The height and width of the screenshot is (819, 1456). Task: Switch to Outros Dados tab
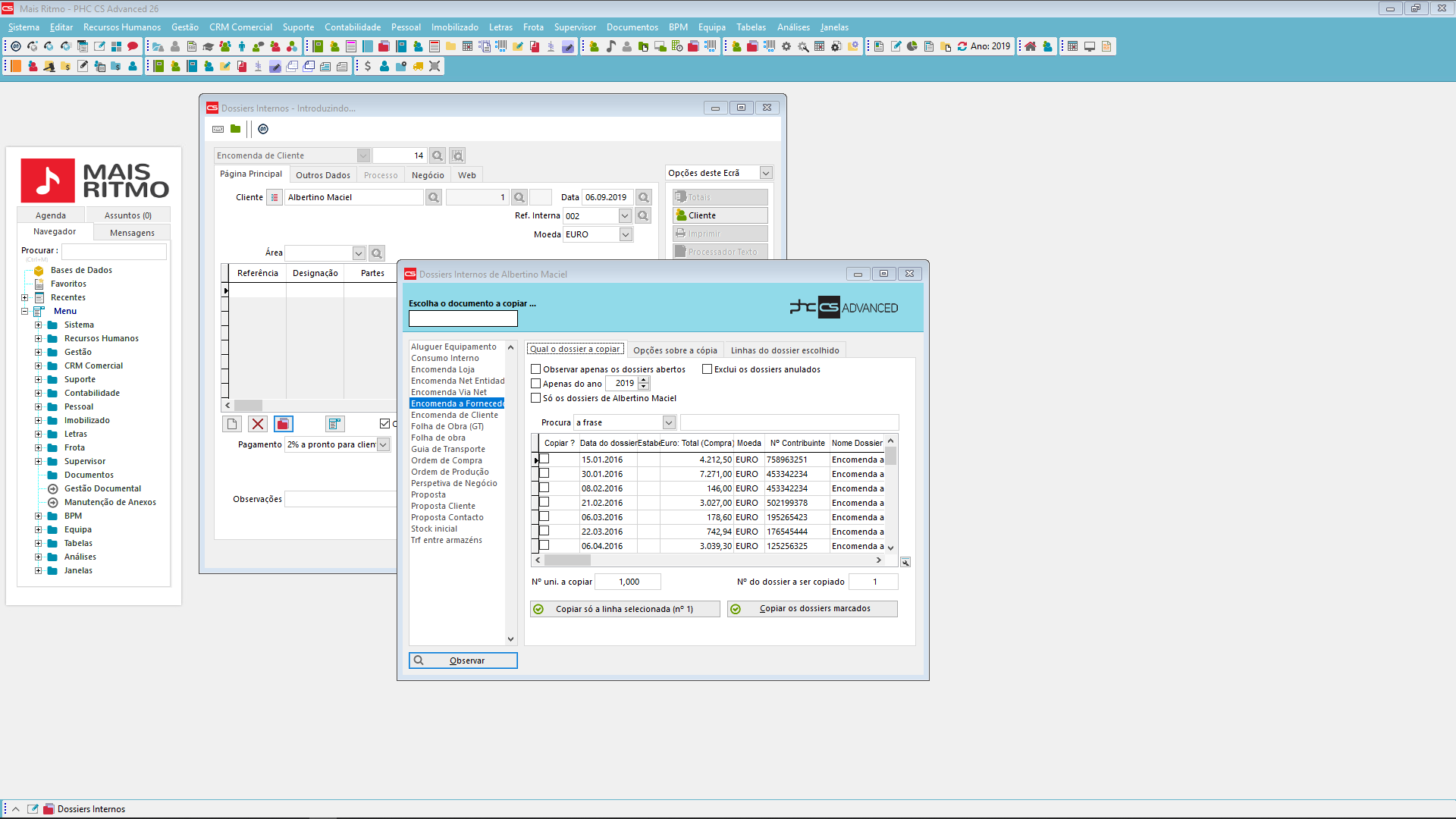pyautogui.click(x=323, y=175)
